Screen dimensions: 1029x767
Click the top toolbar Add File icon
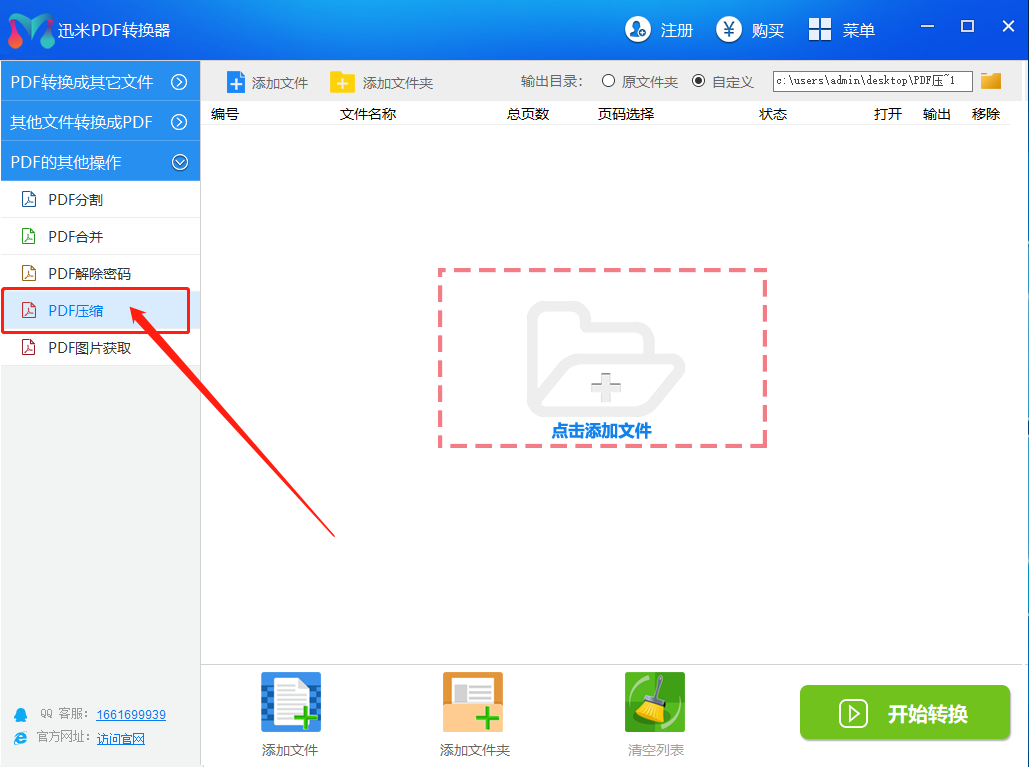coord(236,82)
